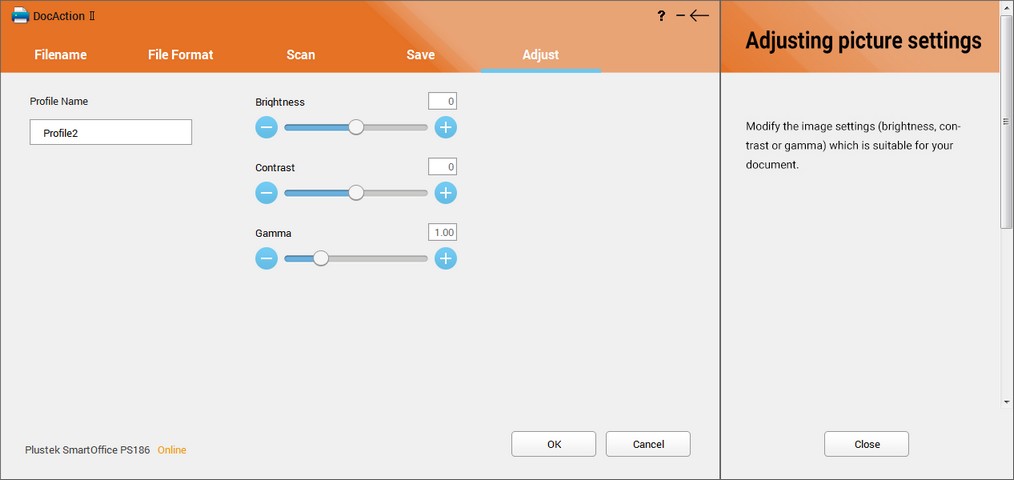The image size is (1014, 480).
Task: Lower gamma using the minus button
Action: point(266,259)
